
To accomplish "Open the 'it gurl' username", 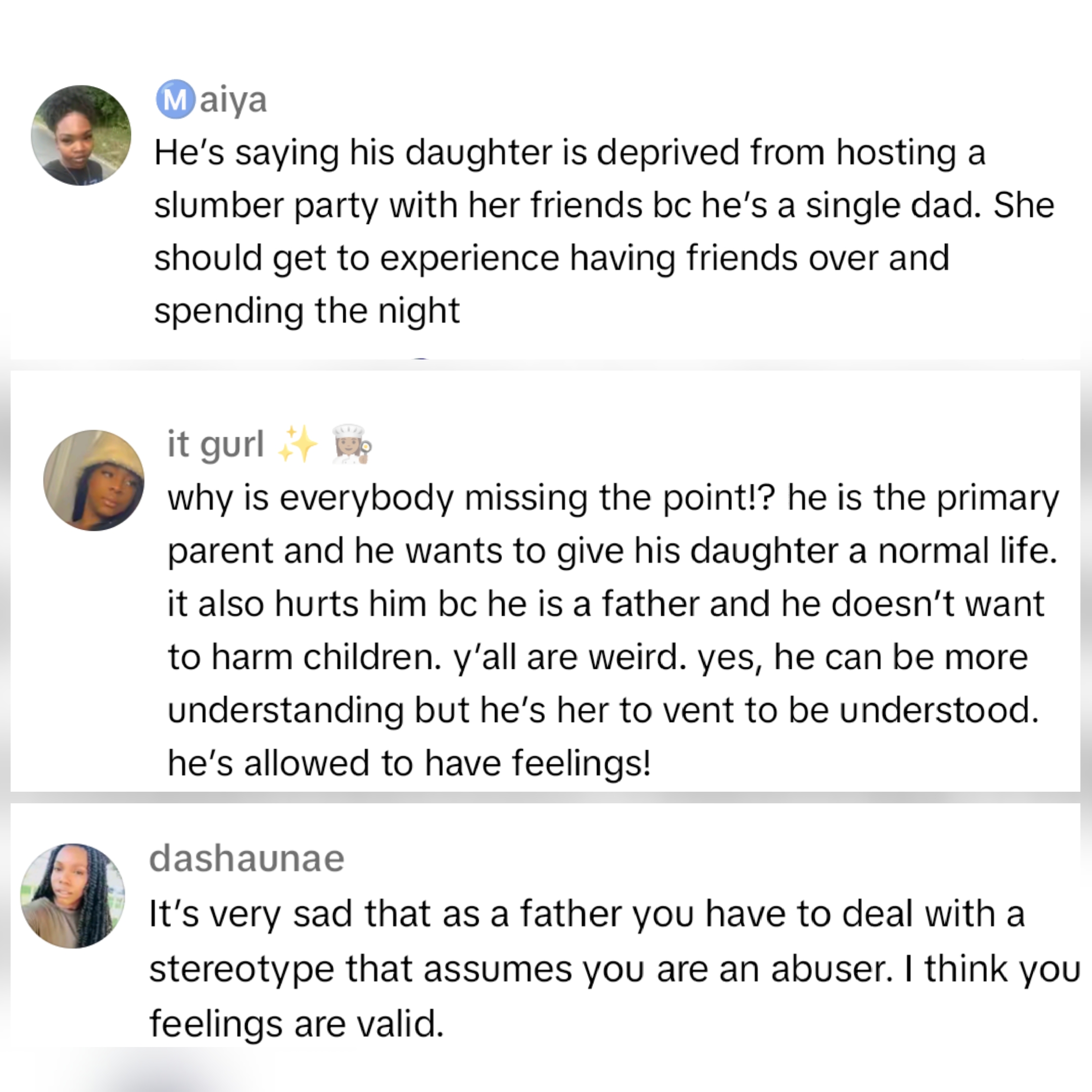I will pyautogui.click(x=215, y=444).
